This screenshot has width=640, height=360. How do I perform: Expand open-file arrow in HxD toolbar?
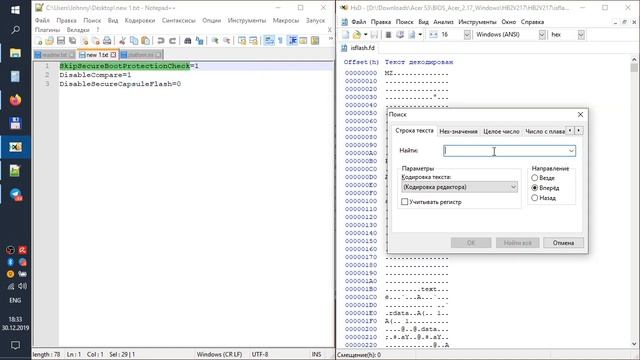coord(365,35)
